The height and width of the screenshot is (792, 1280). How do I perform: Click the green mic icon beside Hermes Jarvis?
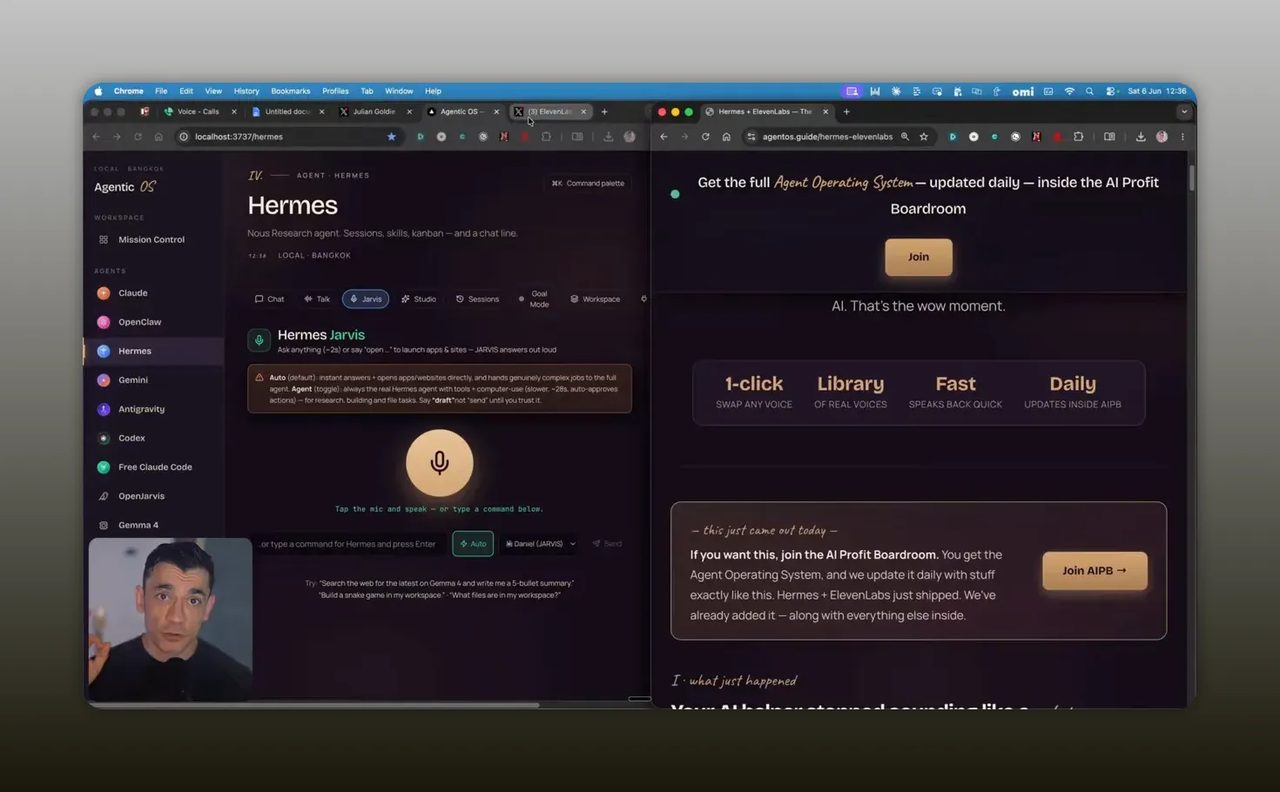259,340
